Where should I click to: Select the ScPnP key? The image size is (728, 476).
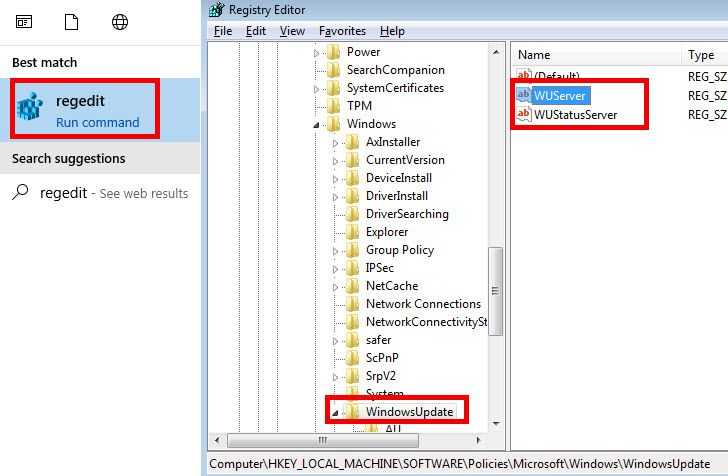tap(382, 358)
